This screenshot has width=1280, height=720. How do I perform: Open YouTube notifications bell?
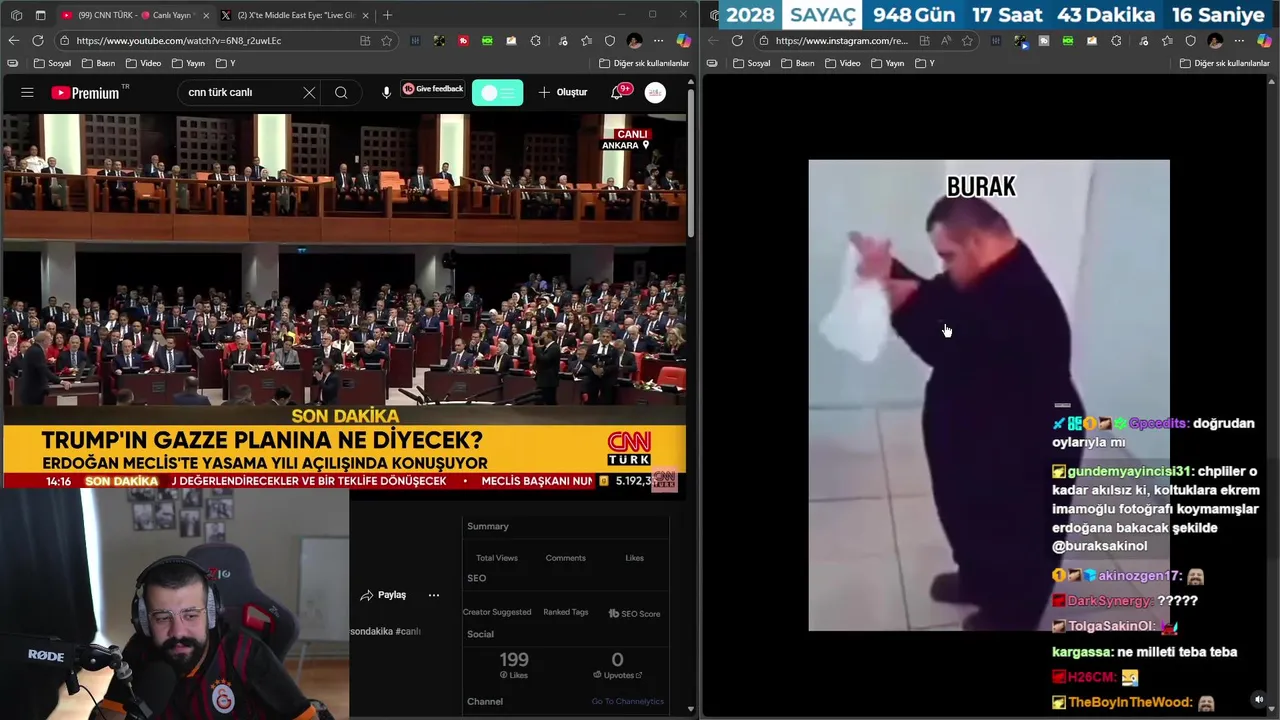(617, 92)
